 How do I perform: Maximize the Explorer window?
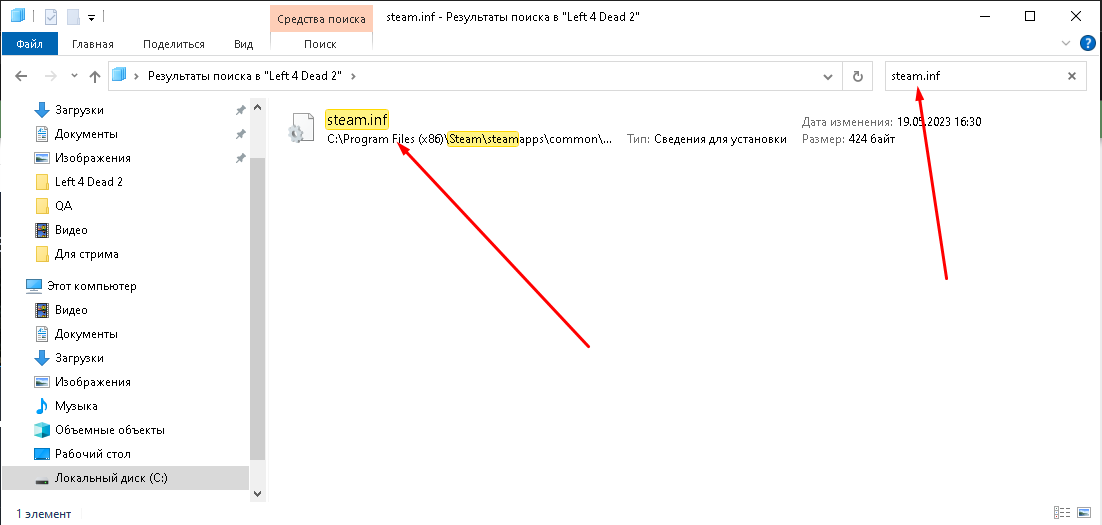tap(1030, 16)
